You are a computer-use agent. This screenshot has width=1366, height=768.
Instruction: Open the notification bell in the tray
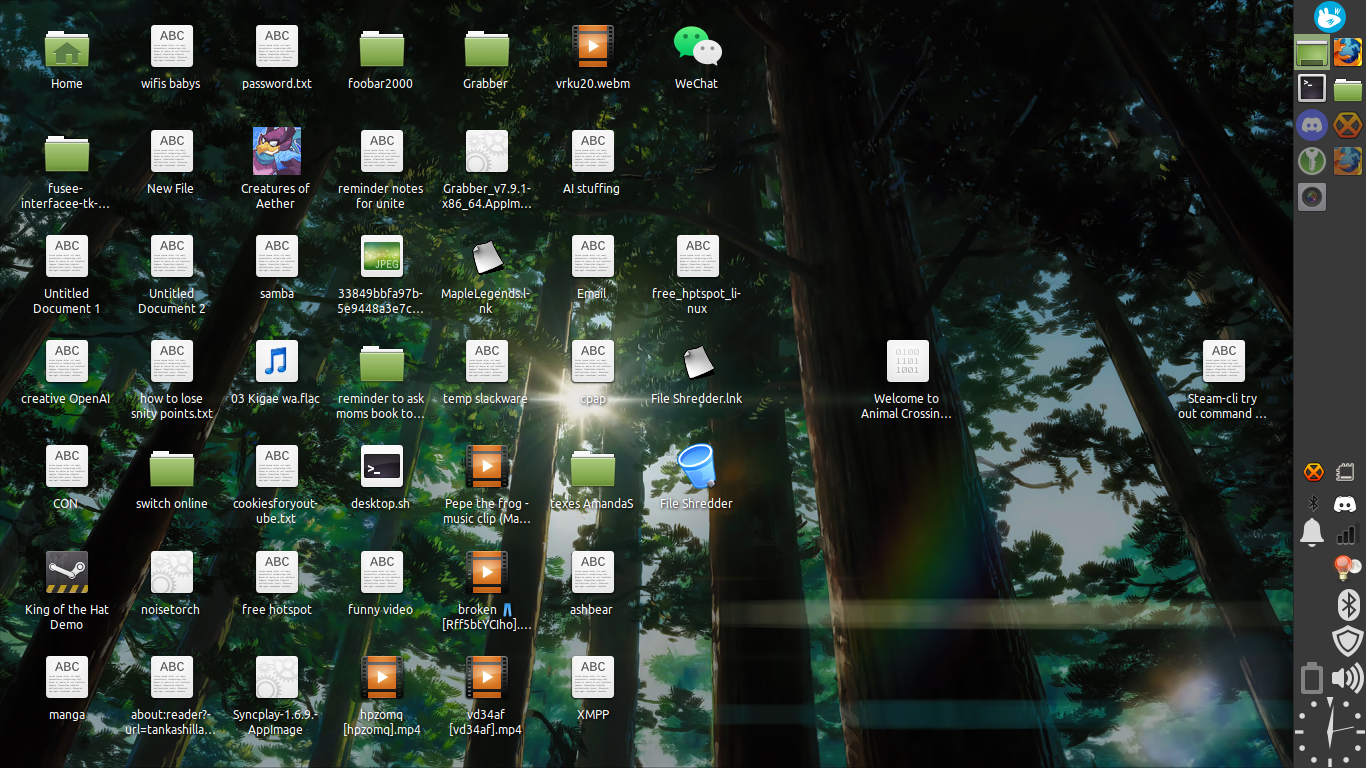[x=1312, y=533]
